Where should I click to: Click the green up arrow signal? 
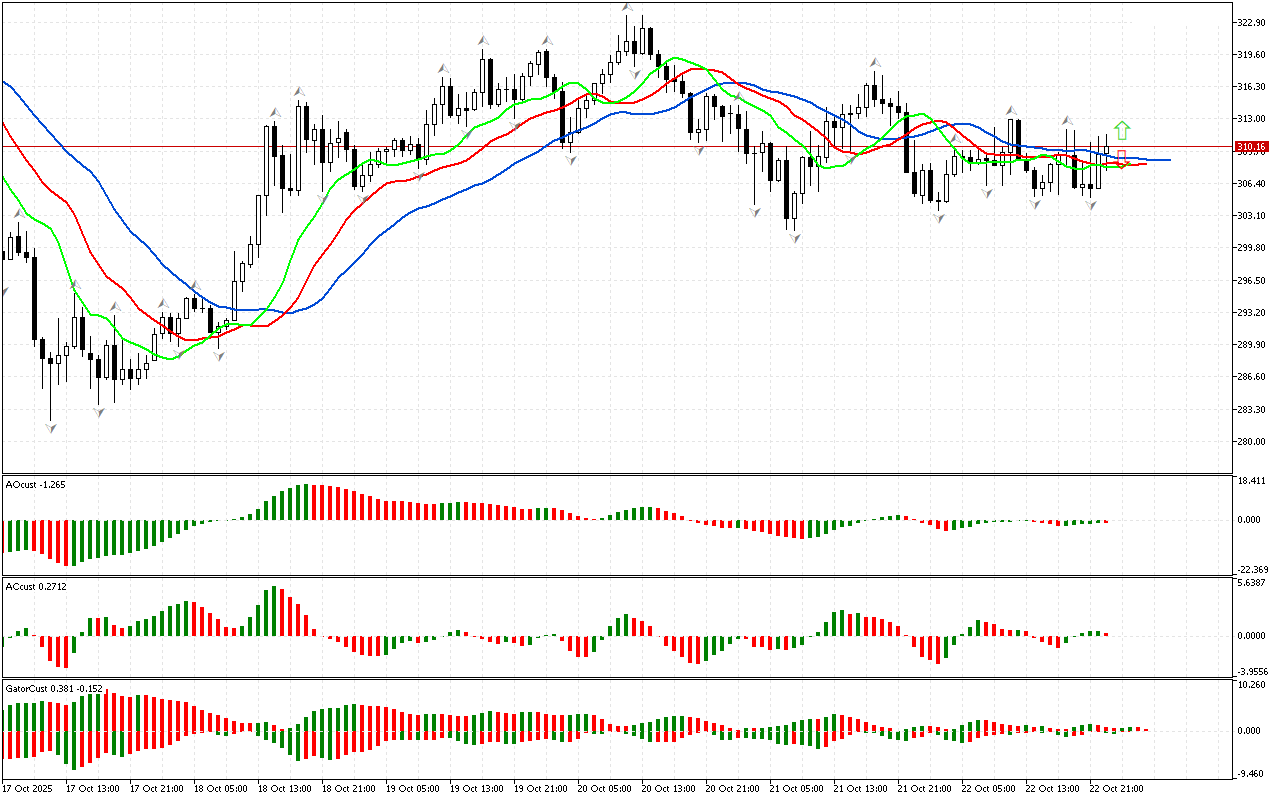click(1122, 130)
